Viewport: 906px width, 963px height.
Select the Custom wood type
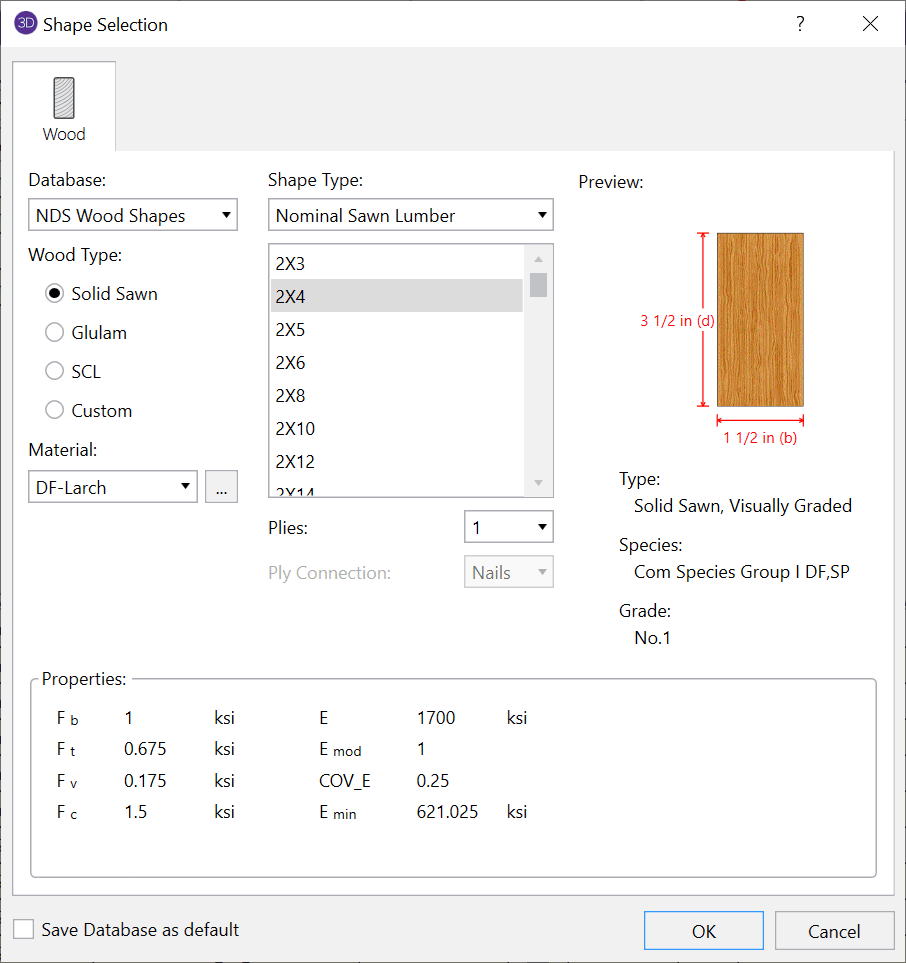55,411
